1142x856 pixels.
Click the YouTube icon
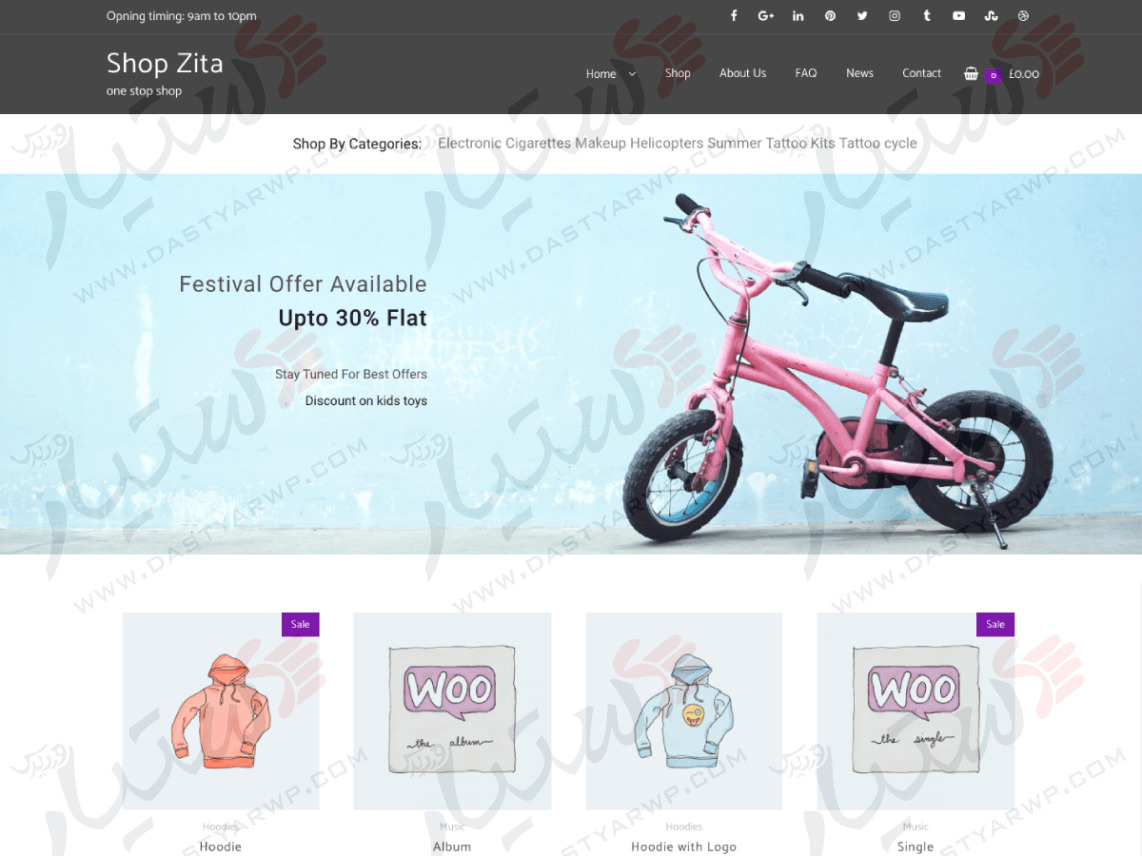coord(958,15)
